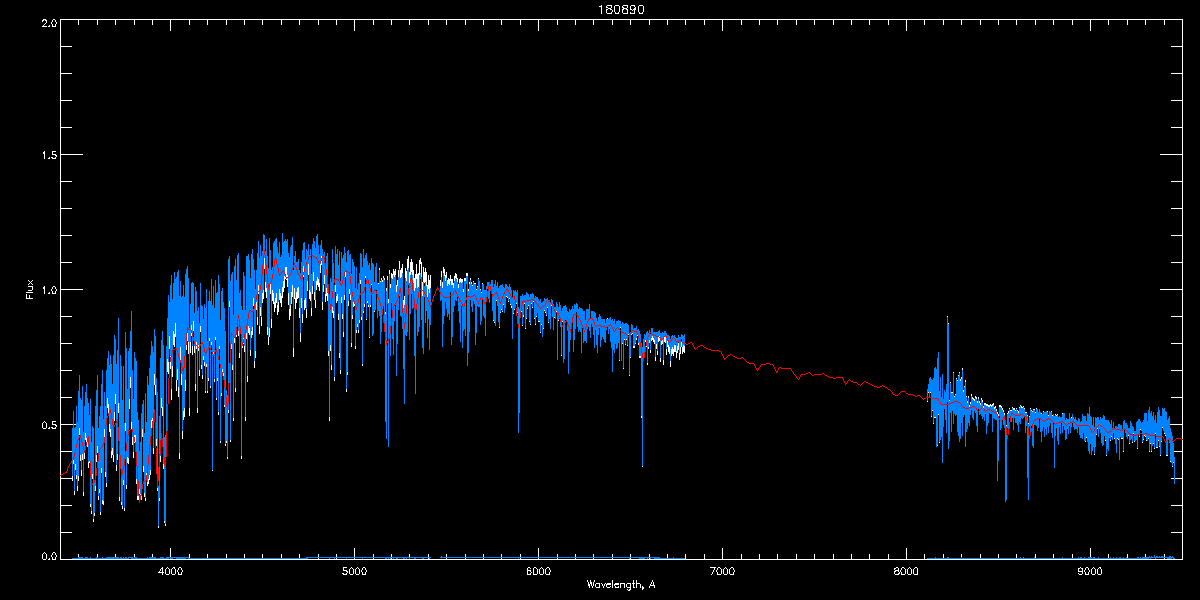The height and width of the screenshot is (600, 1200).
Task: Click the 8000 tick label on x-axis
Action: [906, 571]
